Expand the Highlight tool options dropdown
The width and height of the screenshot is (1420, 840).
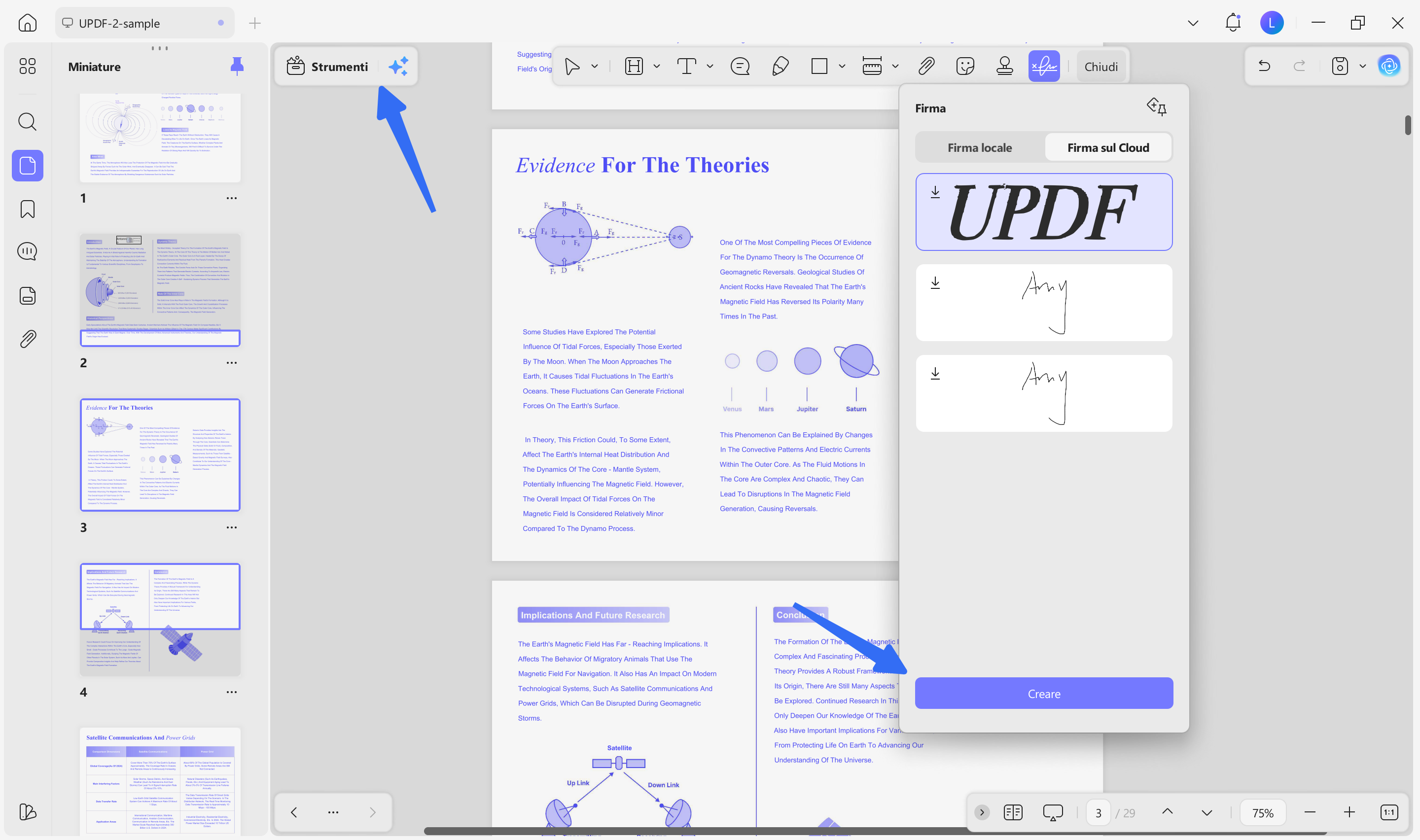tap(657, 66)
